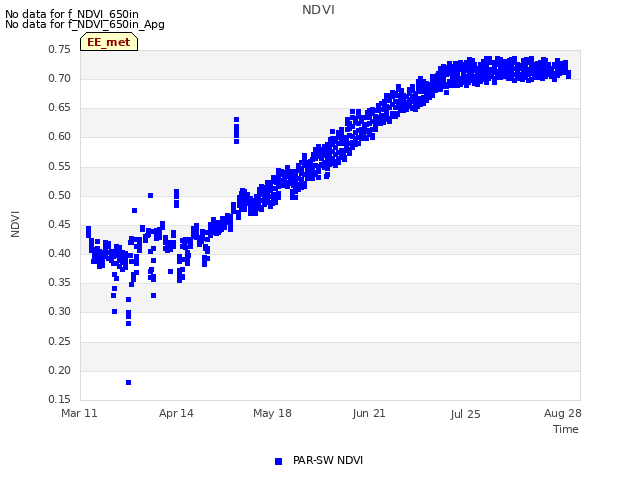Image resolution: width=640 pixels, height=480 pixels.
Task: Click the lowest outlier point near 0.18
Action: (129, 382)
